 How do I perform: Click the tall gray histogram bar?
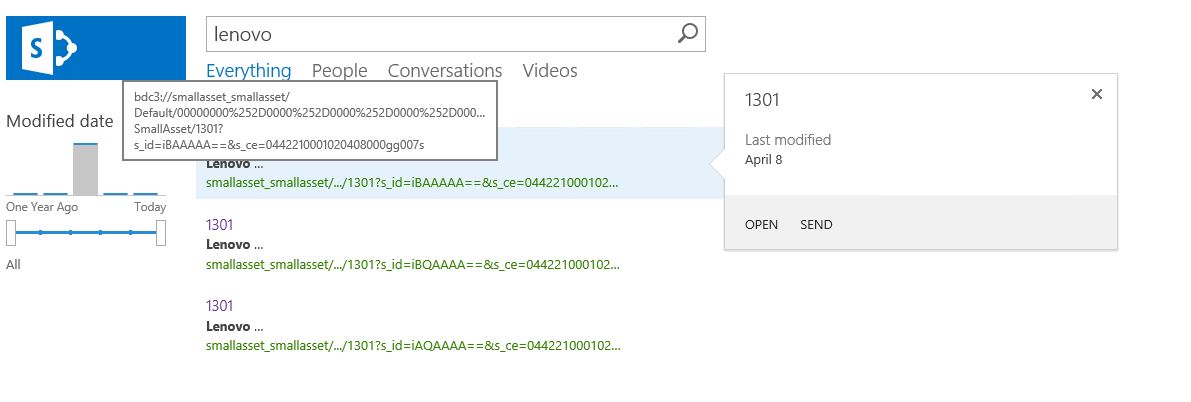(x=85, y=169)
